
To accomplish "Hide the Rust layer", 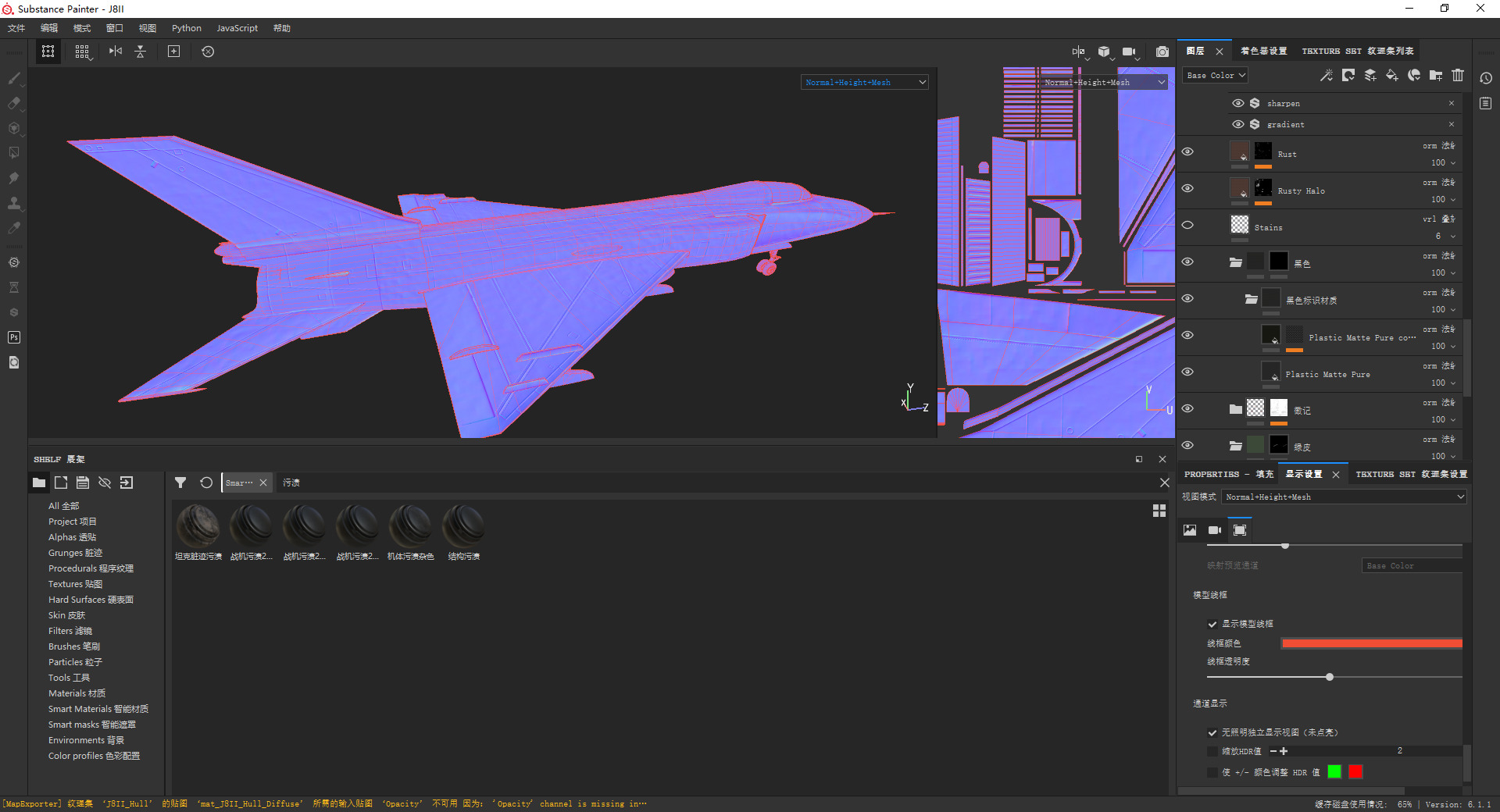I will 1187,152.
